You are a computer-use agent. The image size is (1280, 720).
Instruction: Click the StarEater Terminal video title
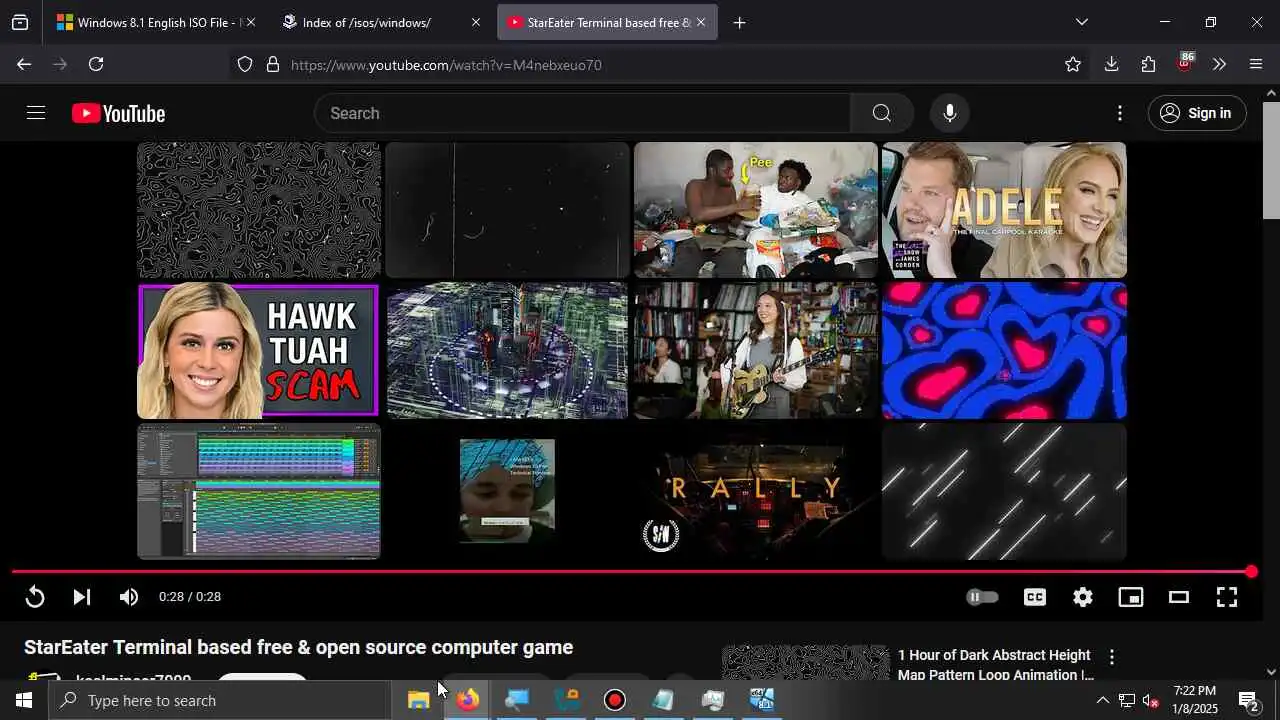click(x=298, y=647)
